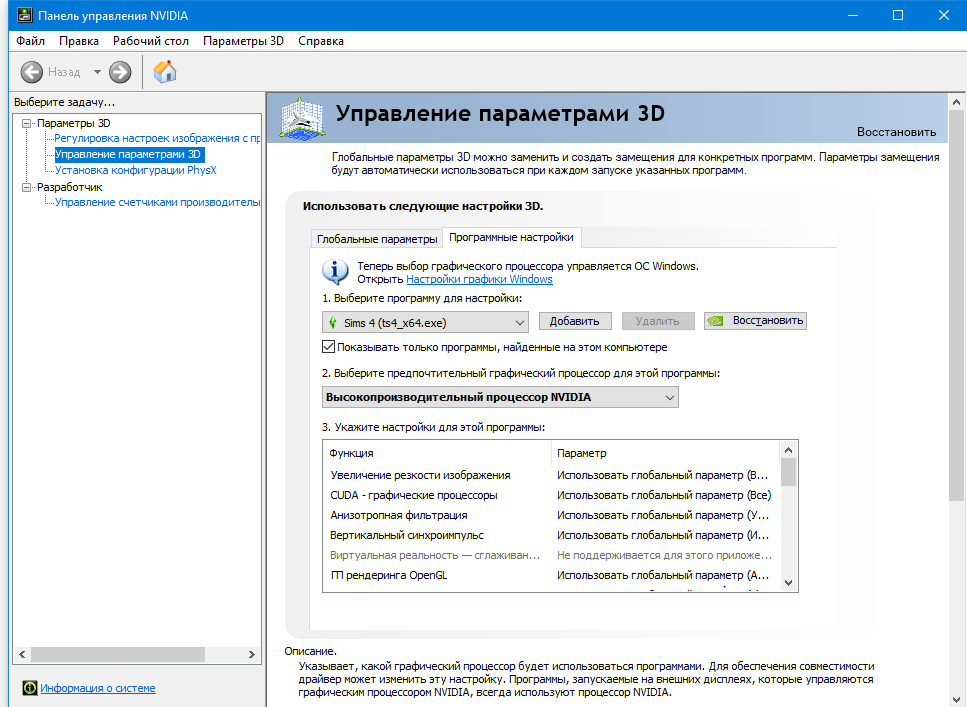Click the main page scroll up arrow
This screenshot has height=707, width=967.
point(957,102)
